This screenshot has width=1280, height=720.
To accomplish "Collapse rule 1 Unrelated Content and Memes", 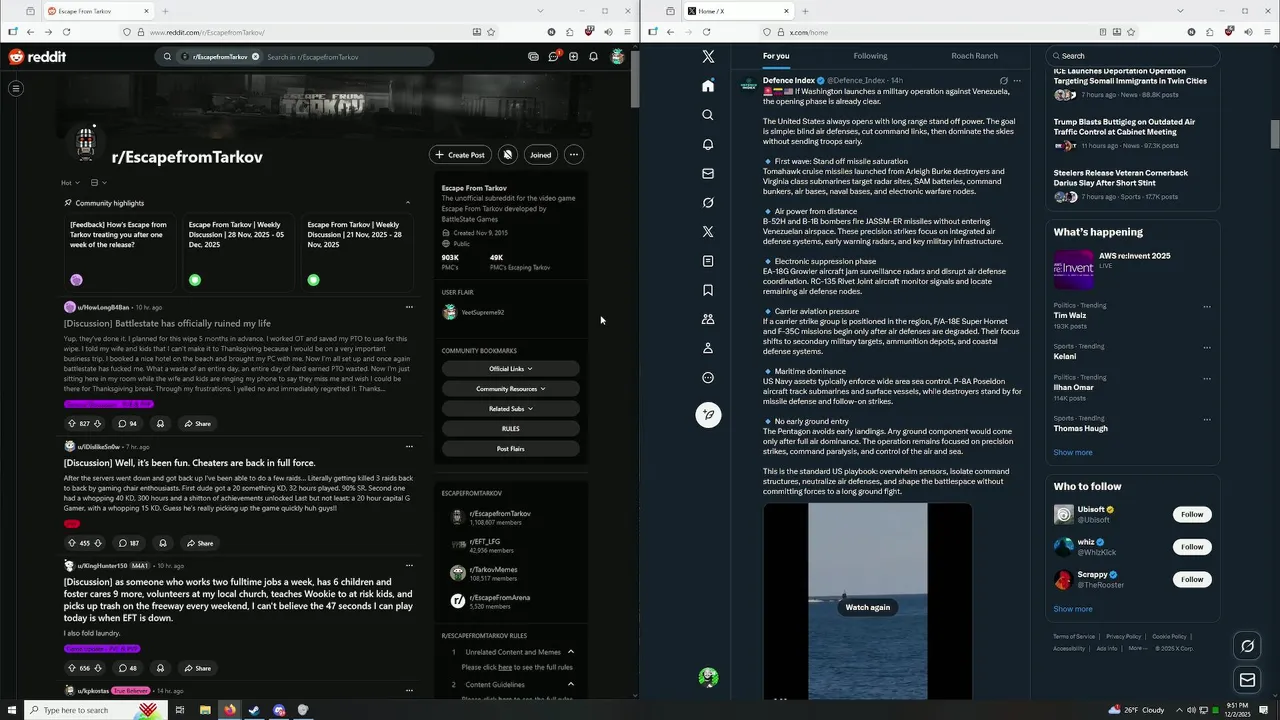I will [x=571, y=652].
